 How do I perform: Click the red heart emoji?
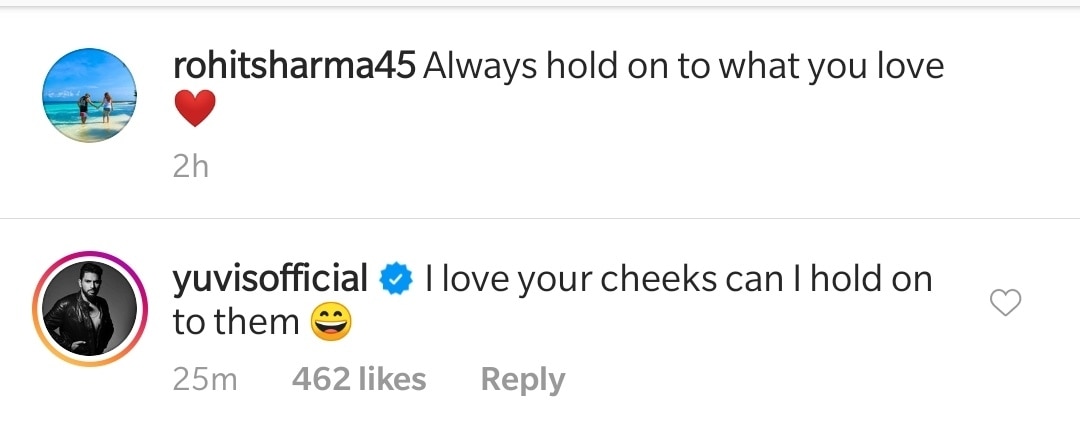194,108
